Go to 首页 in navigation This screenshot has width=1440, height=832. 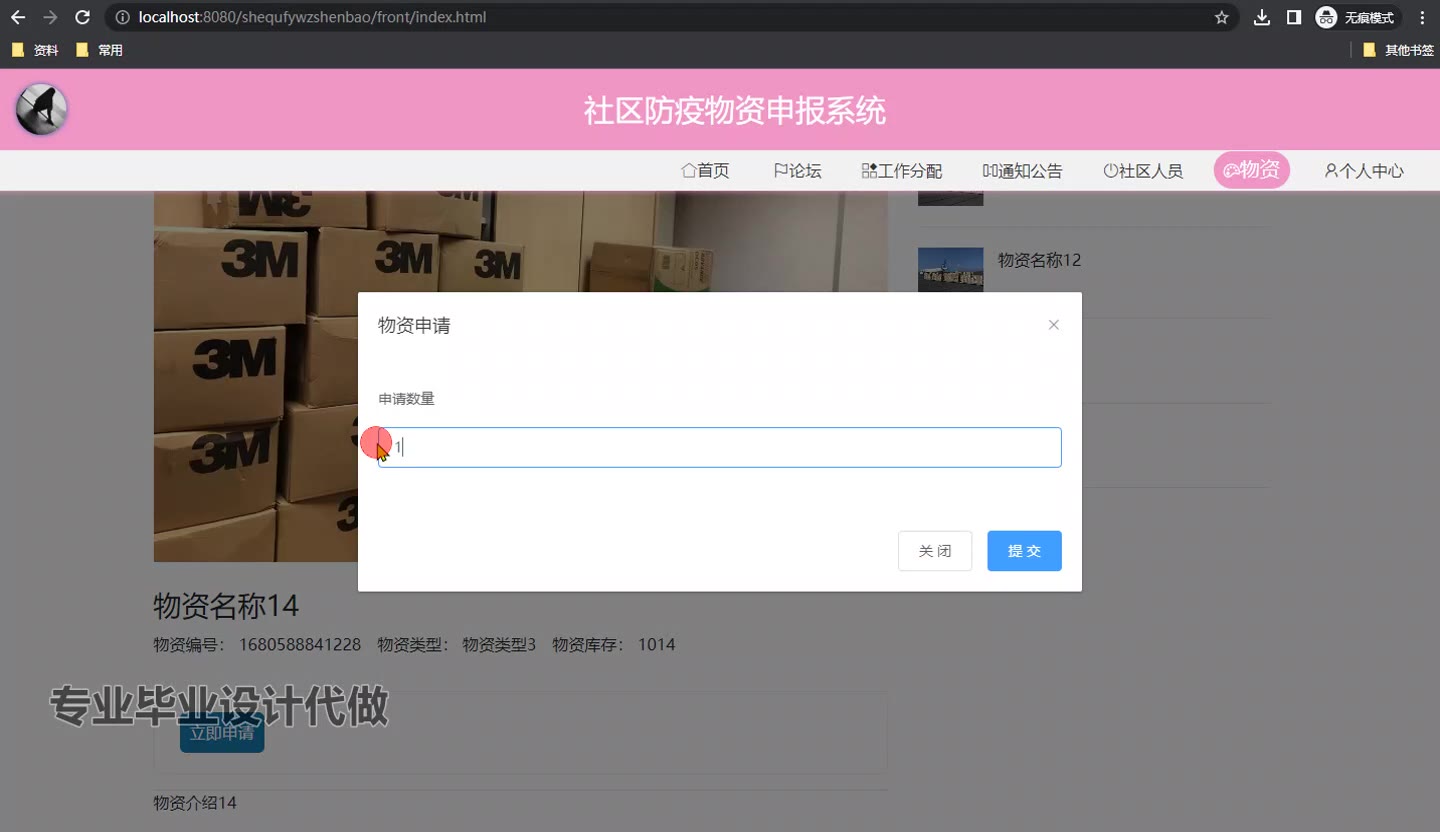pos(705,171)
